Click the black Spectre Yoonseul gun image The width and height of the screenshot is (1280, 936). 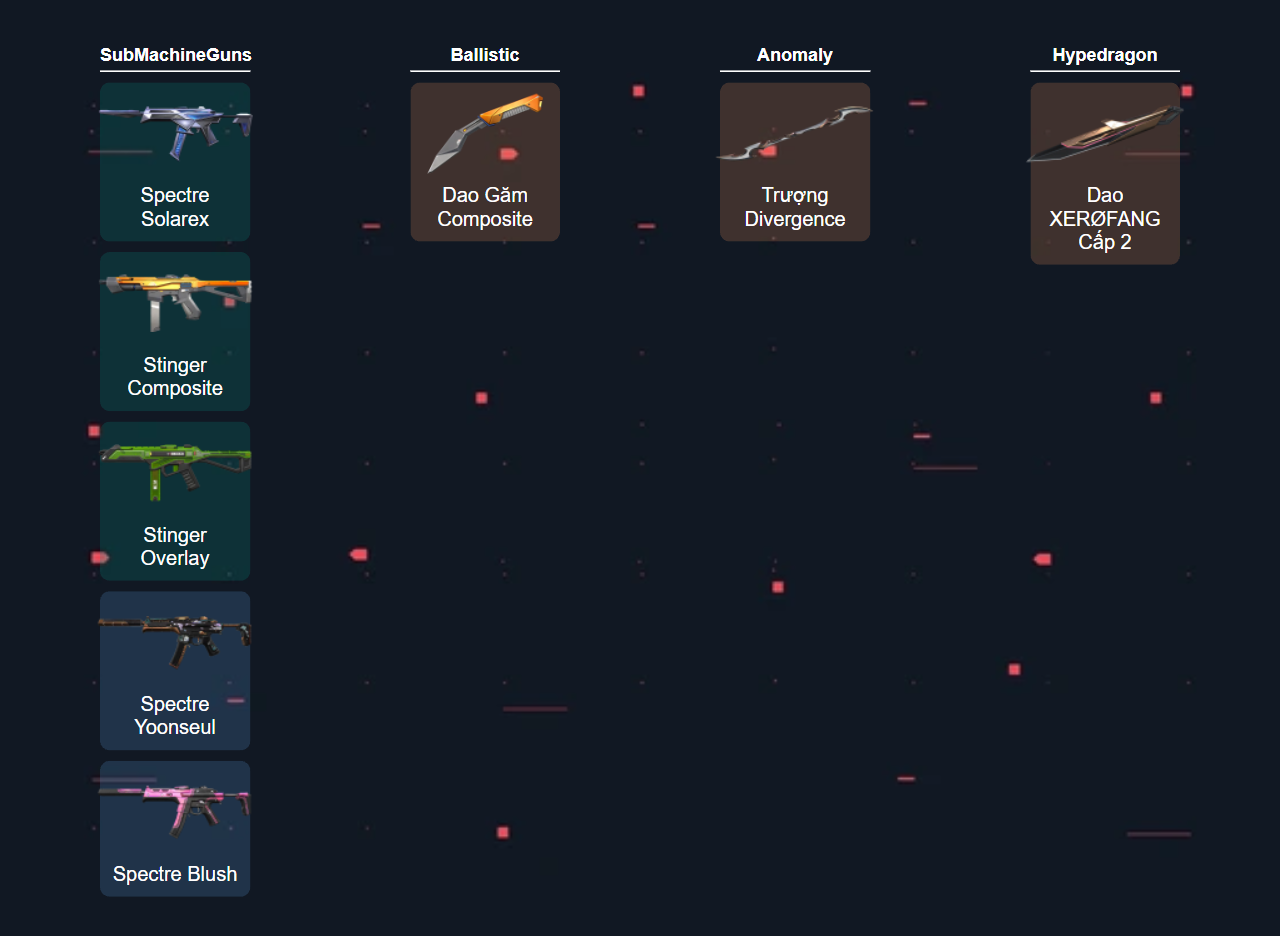click(175, 638)
